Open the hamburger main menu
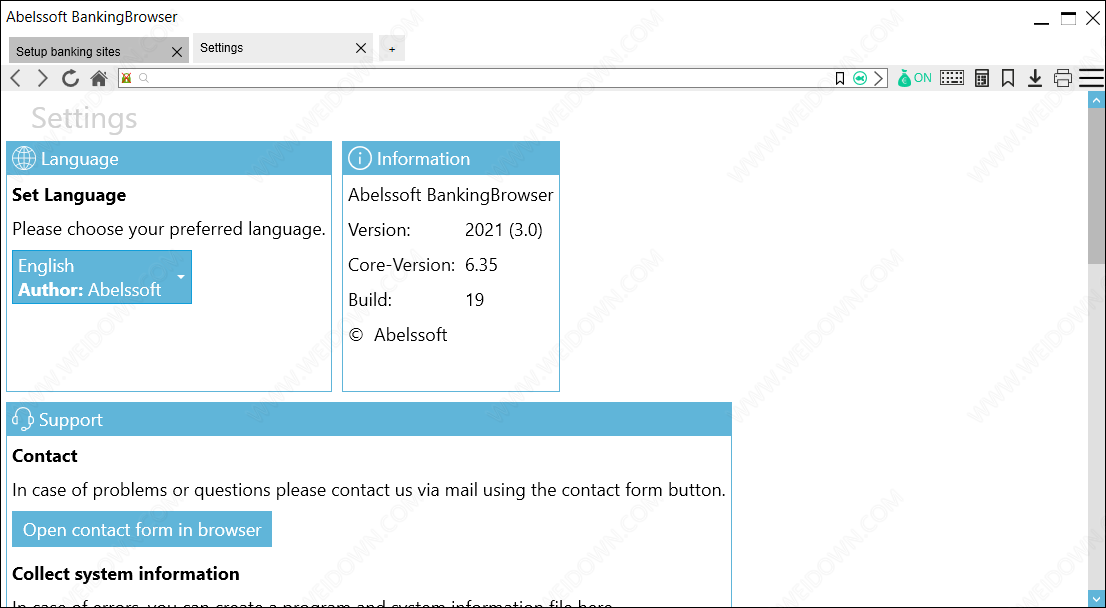This screenshot has height=608, width=1106. [1091, 78]
